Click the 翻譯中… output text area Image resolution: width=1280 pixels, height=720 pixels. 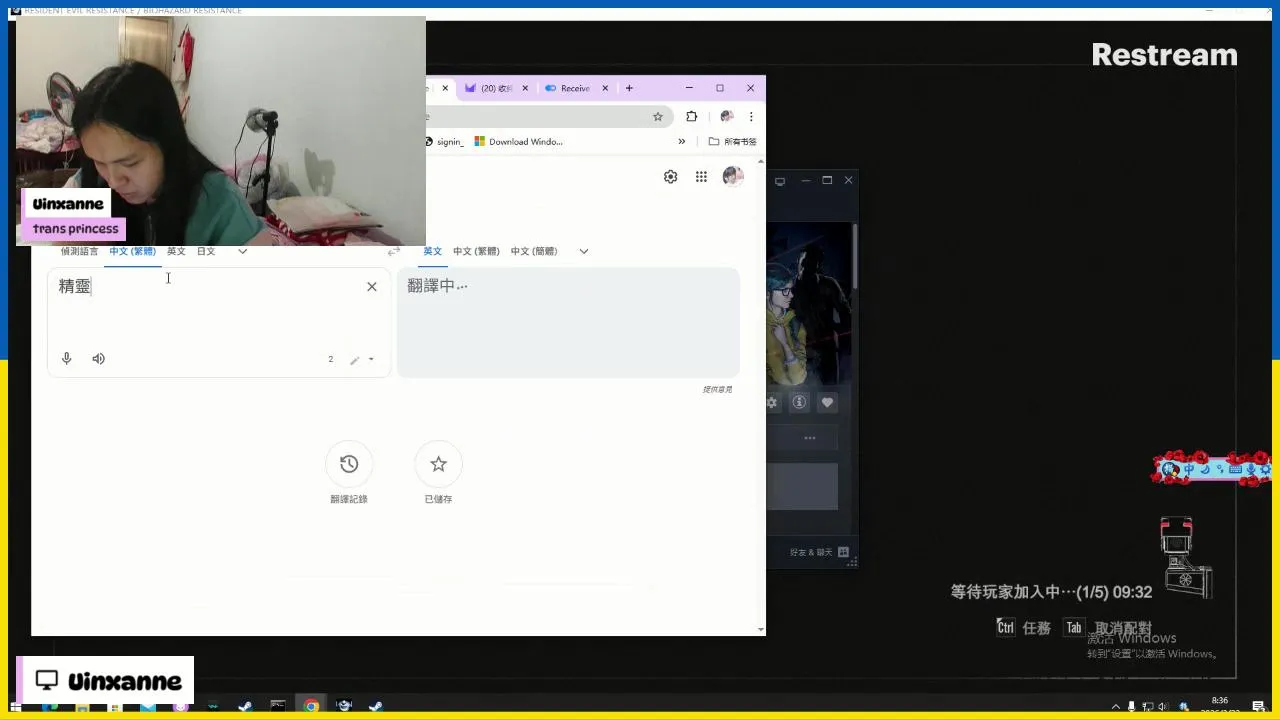click(x=568, y=322)
